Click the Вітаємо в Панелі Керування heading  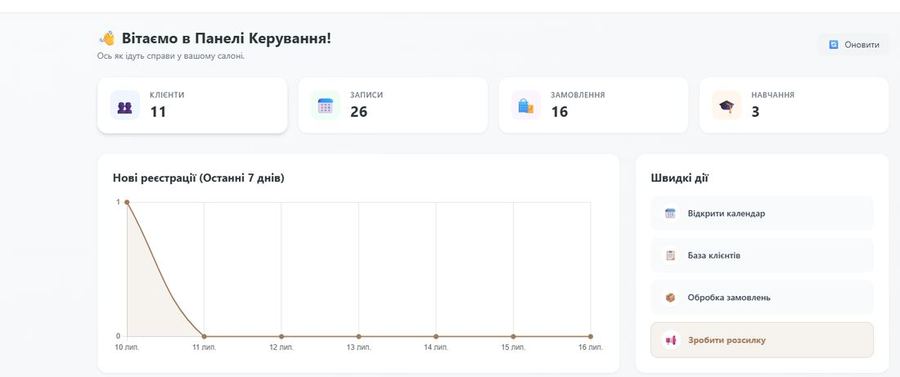pyautogui.click(x=226, y=39)
